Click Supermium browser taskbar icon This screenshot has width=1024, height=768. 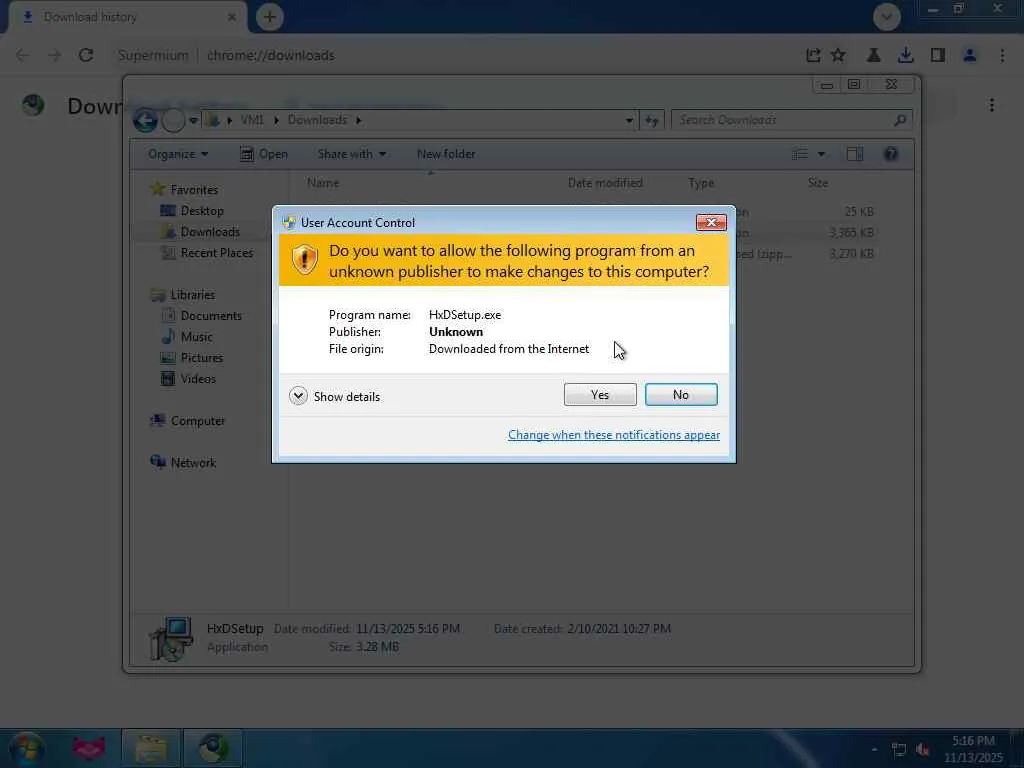(213, 748)
